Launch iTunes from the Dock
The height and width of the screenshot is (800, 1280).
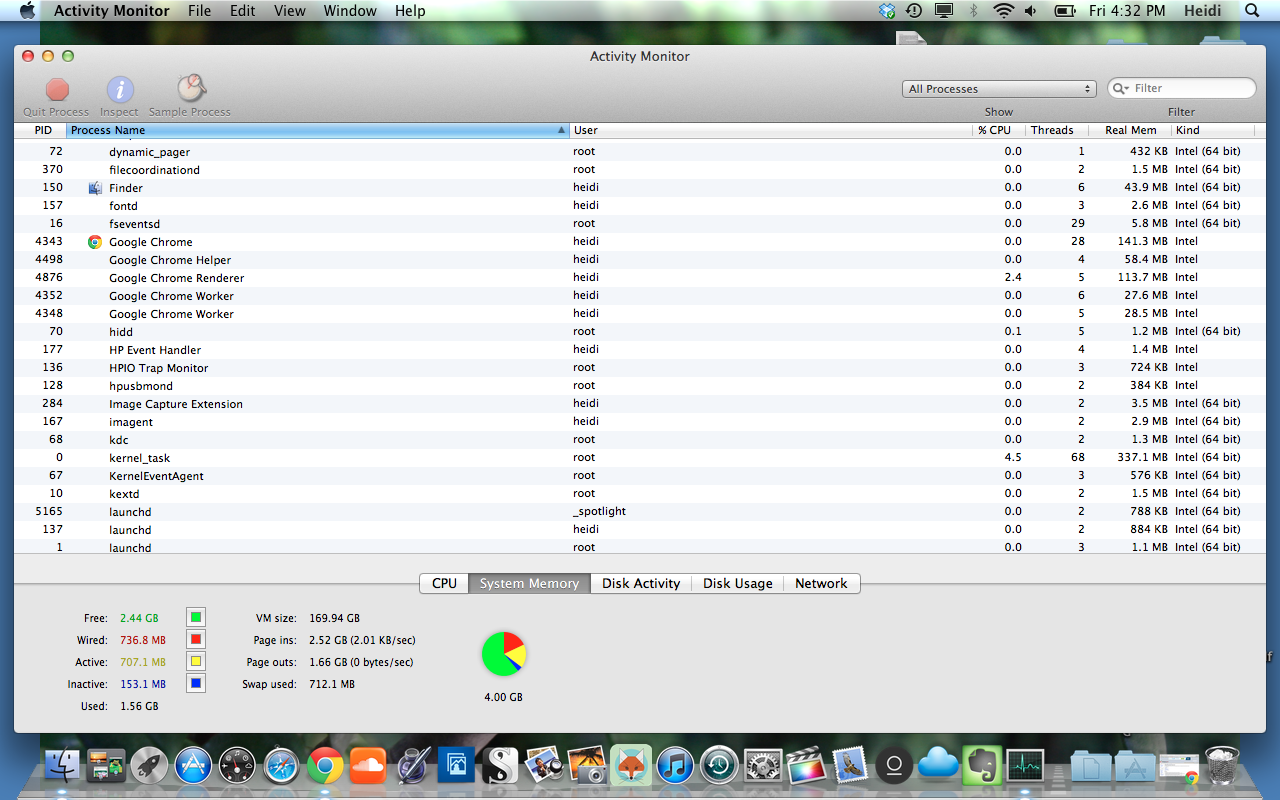point(675,766)
